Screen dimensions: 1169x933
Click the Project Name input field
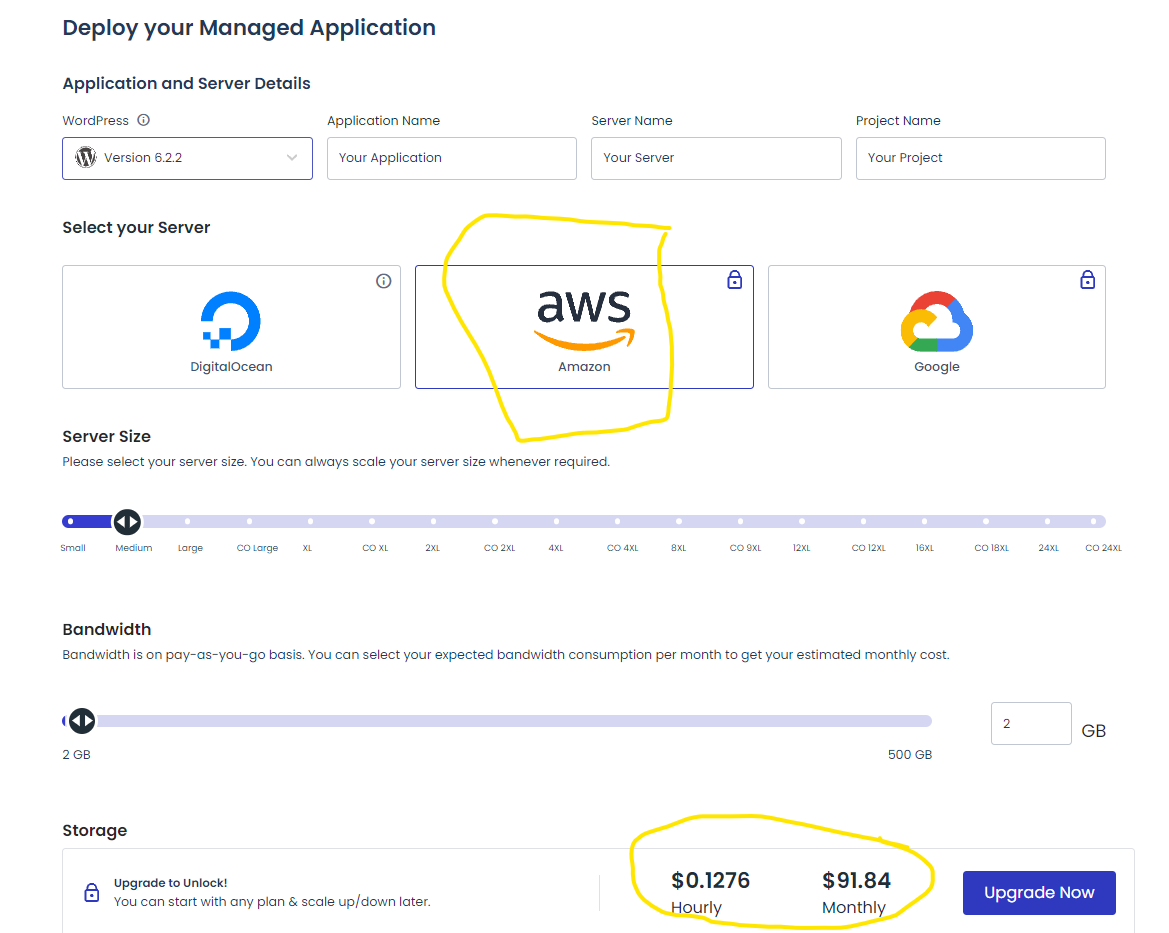click(980, 158)
